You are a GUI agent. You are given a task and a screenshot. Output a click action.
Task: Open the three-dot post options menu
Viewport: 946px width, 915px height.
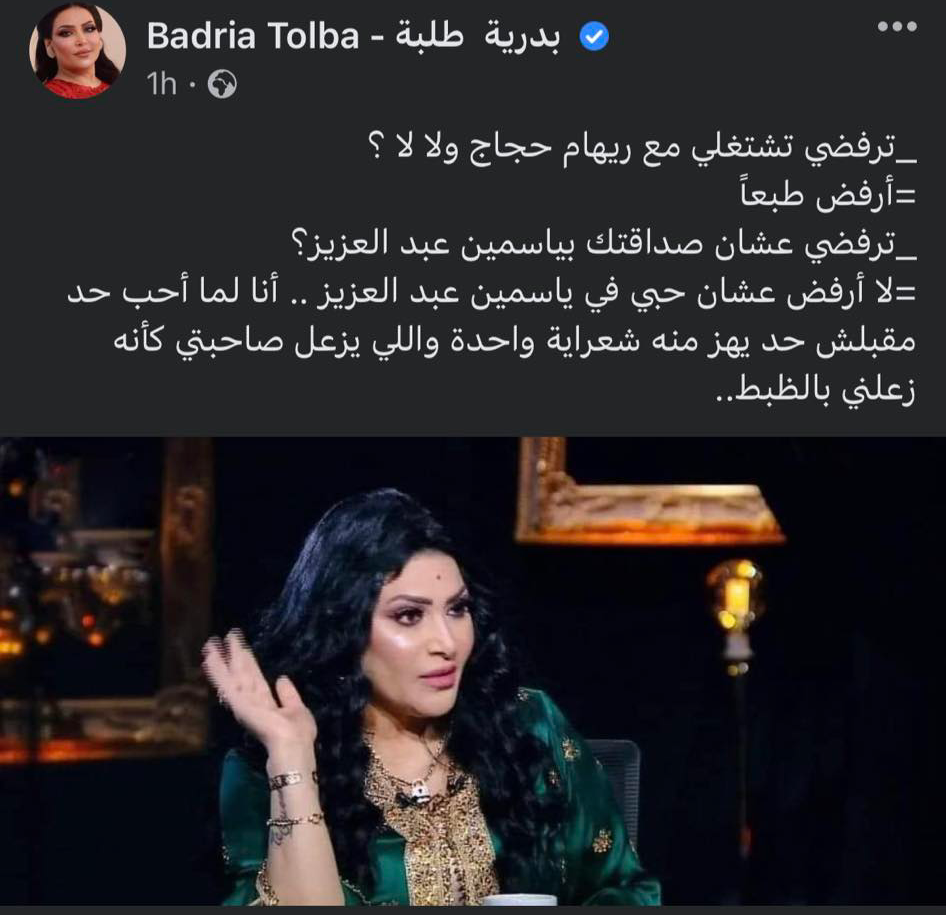point(897,27)
